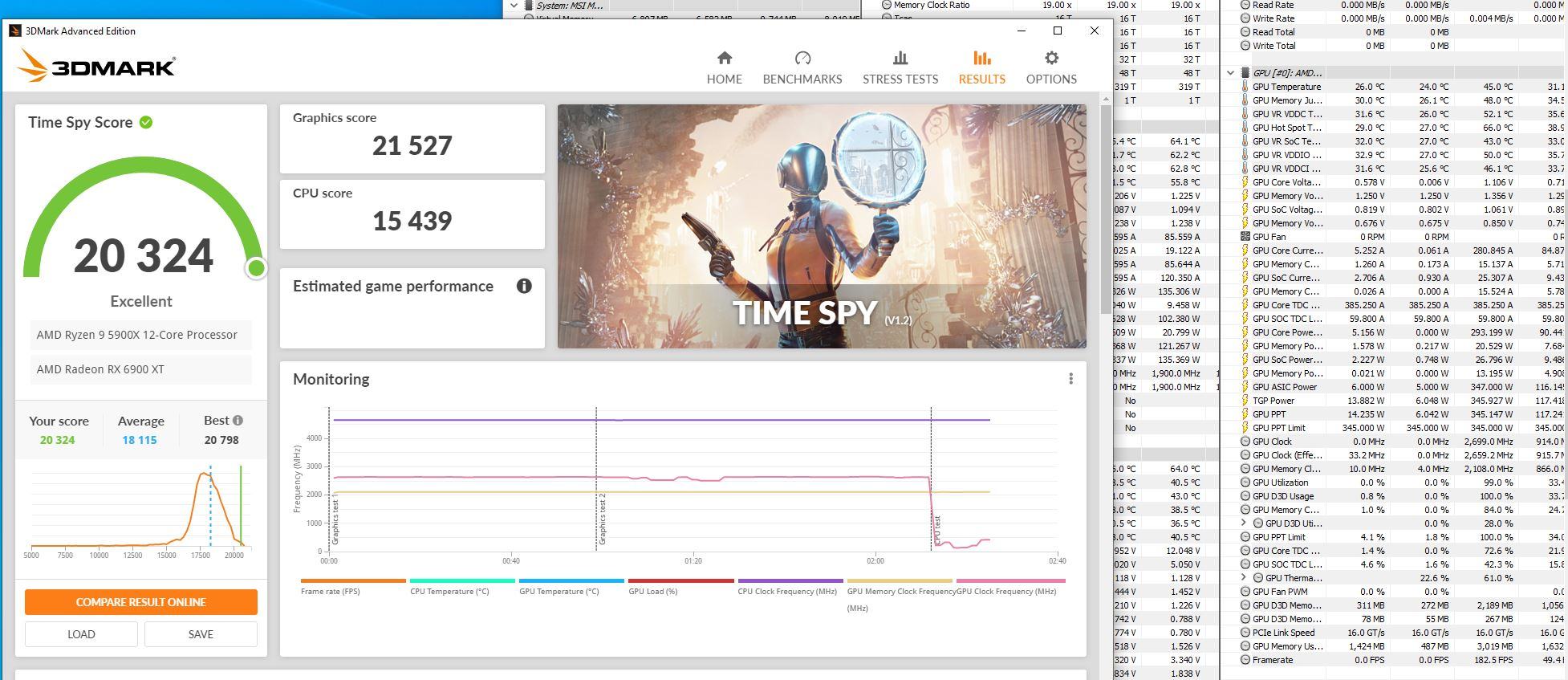Click the CPU score value 15 439
Viewport: 1568px width, 680px height.
coord(412,221)
